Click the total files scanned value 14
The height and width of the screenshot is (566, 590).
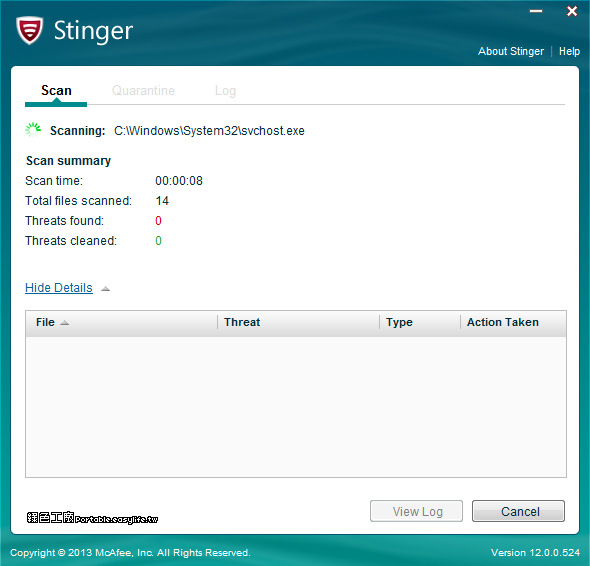(162, 201)
